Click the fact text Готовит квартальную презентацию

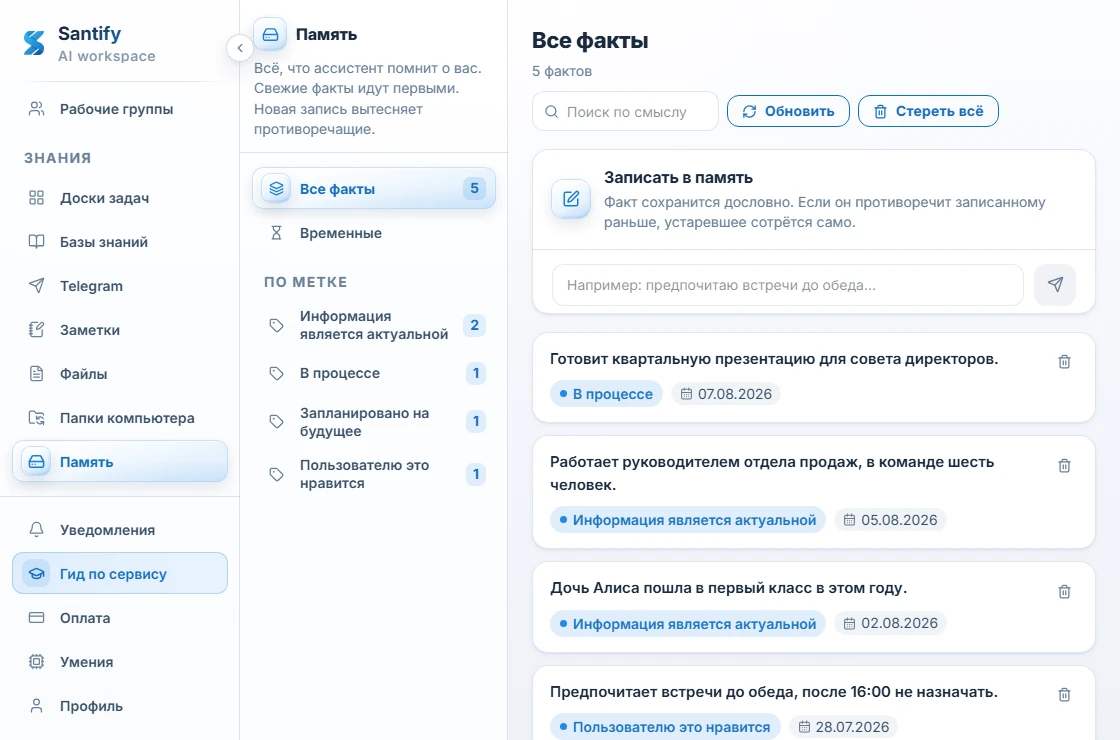click(x=774, y=359)
